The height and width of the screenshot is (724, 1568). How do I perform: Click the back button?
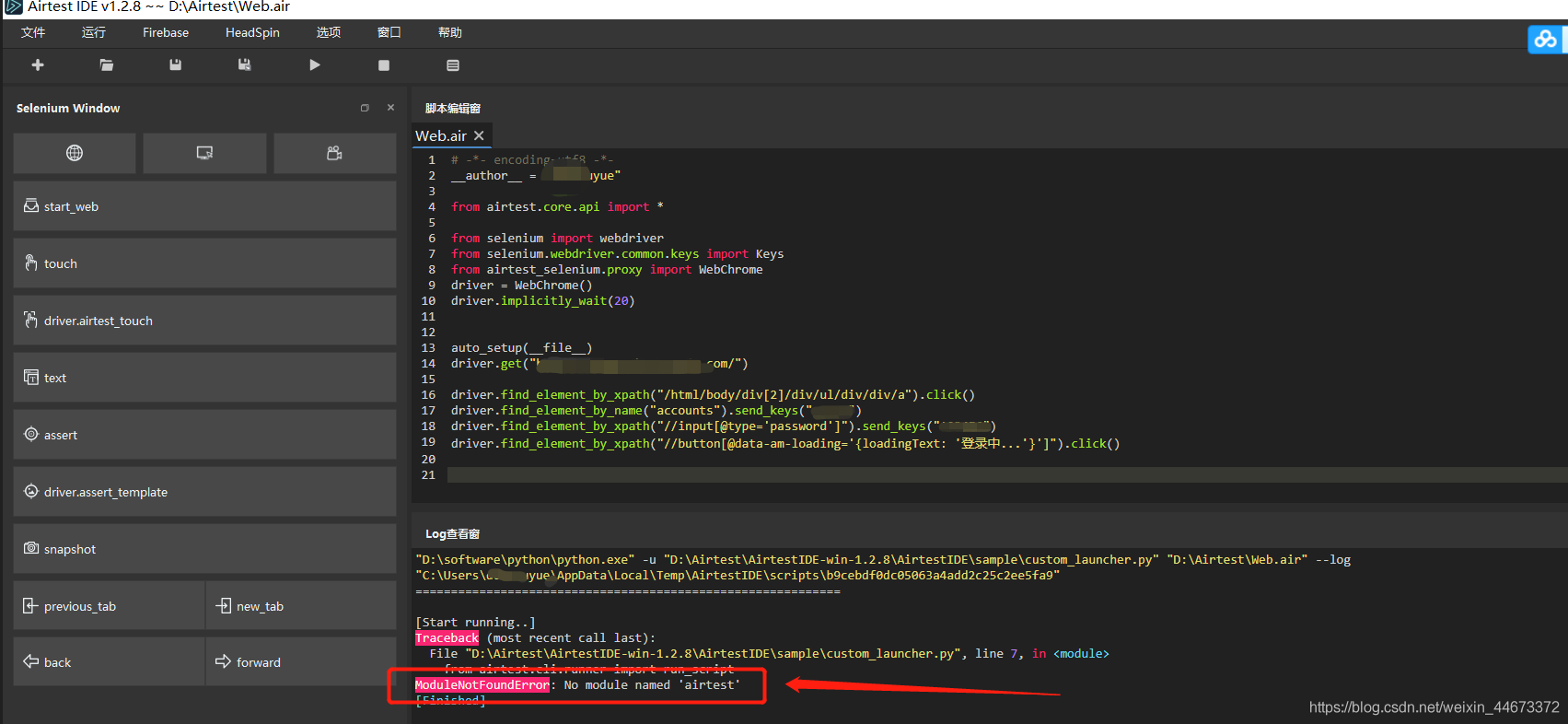(109, 662)
